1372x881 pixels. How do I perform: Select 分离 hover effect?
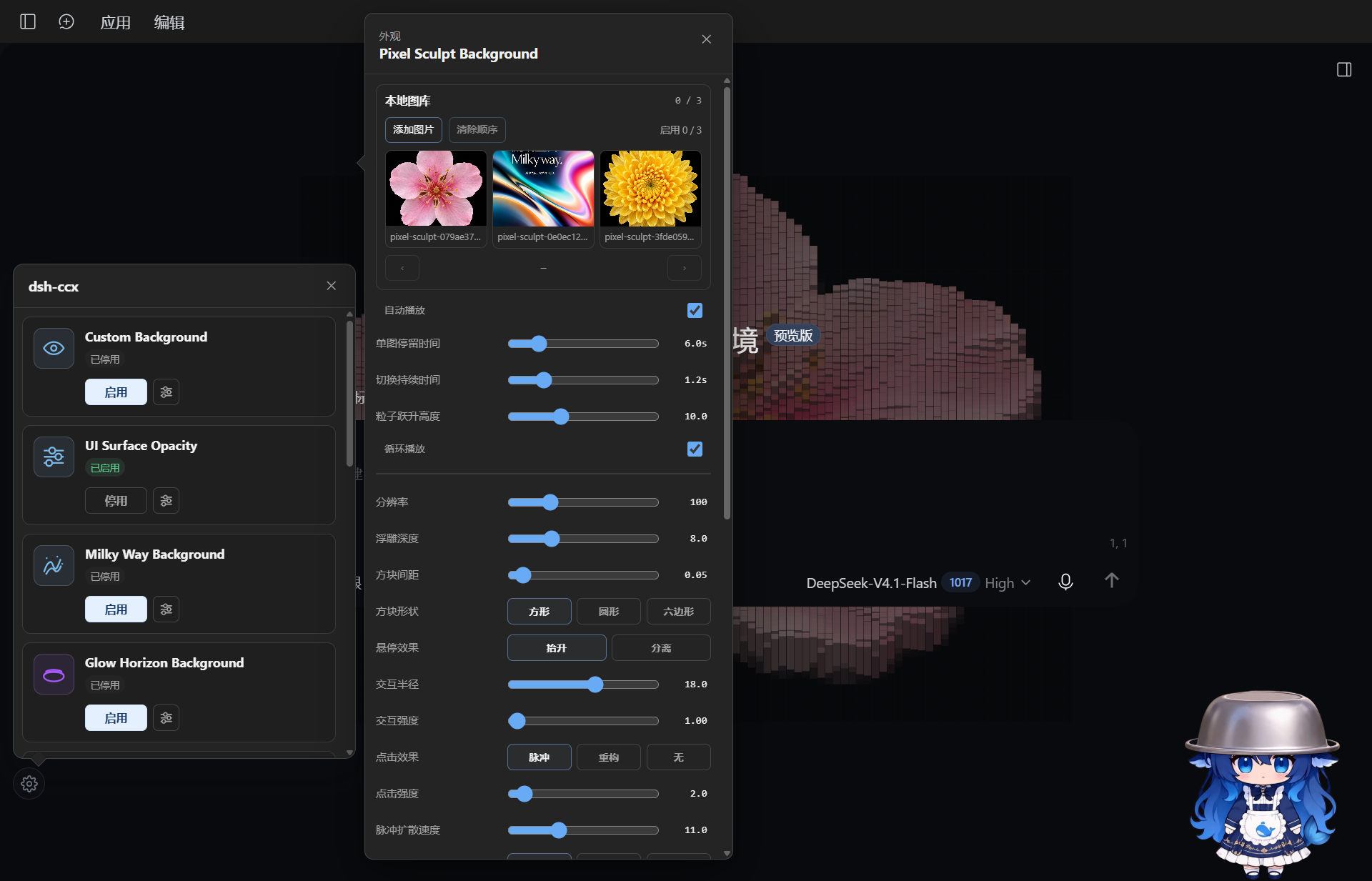pos(661,647)
